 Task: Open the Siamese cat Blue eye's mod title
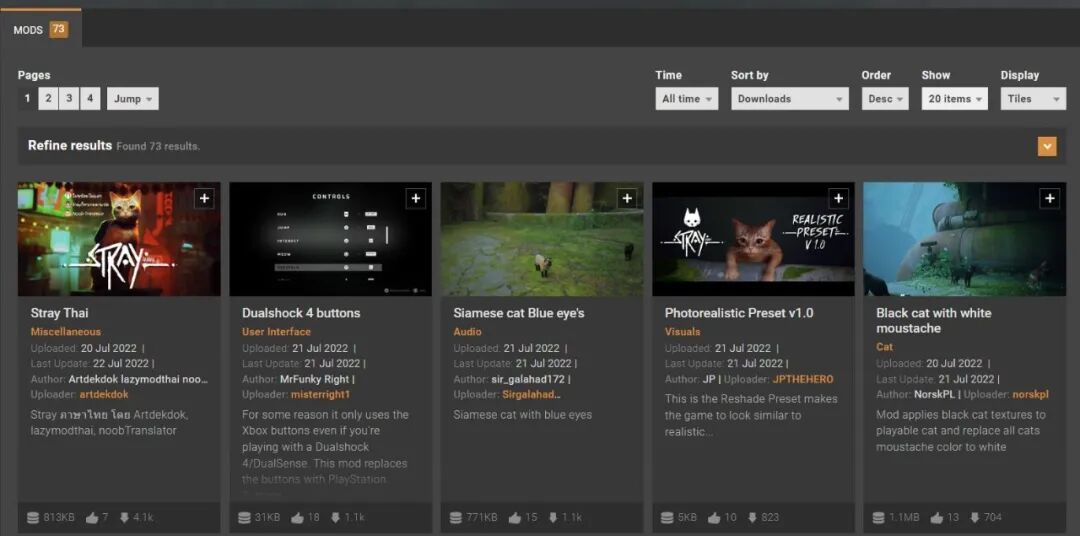pyautogui.click(x=519, y=313)
